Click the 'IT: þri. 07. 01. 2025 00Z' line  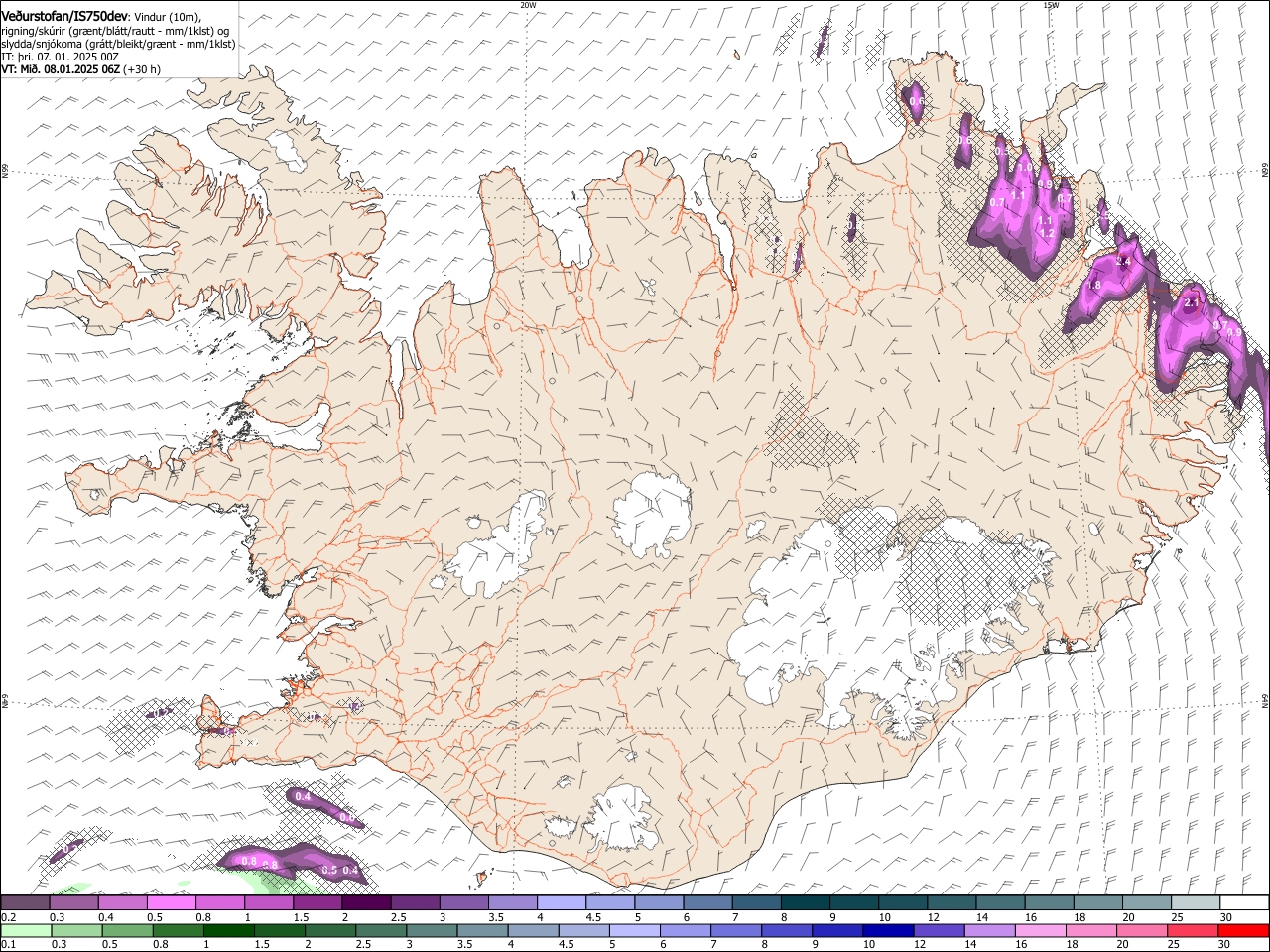61,57
